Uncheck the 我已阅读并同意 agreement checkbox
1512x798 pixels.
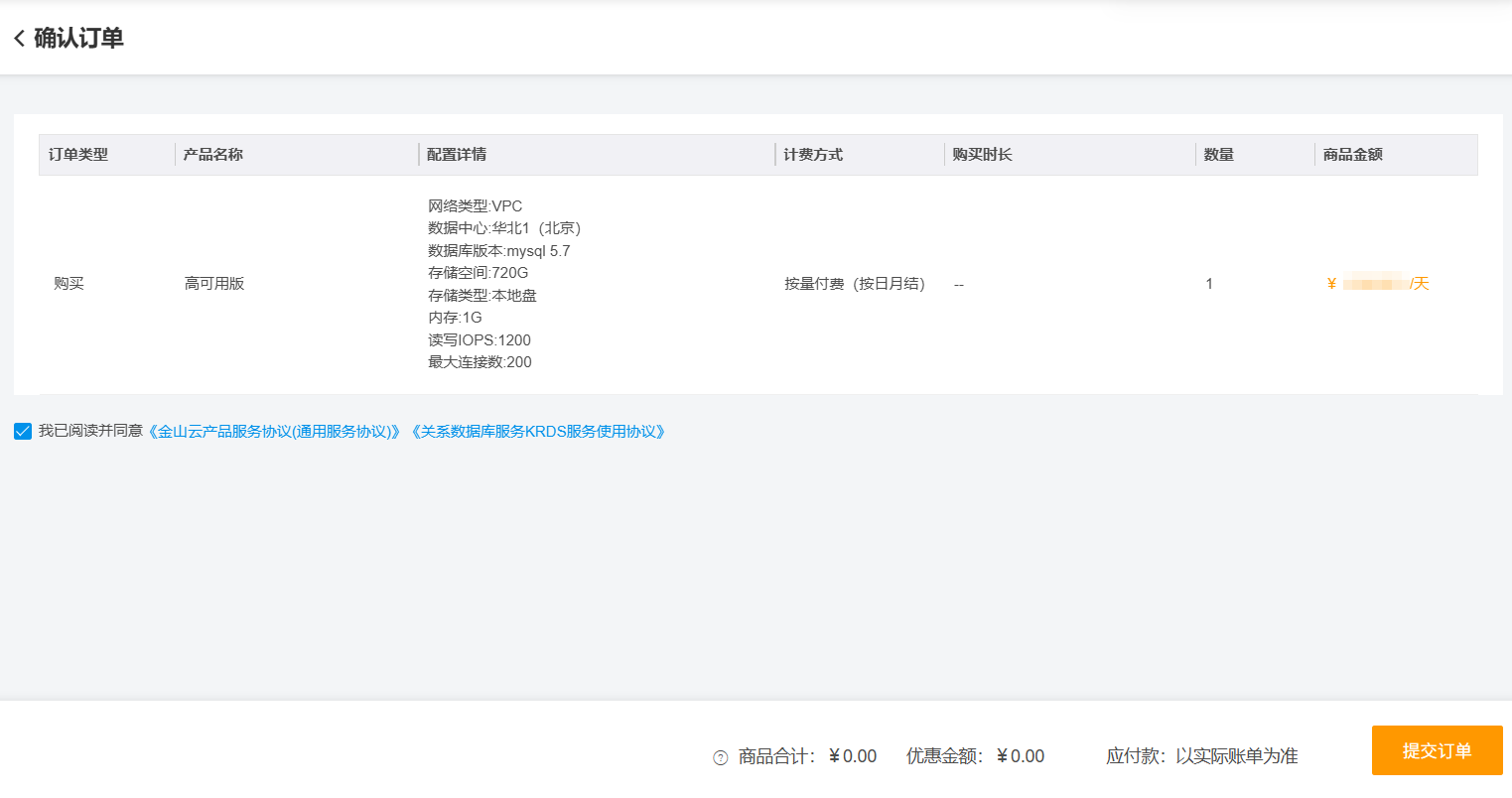pos(23,432)
